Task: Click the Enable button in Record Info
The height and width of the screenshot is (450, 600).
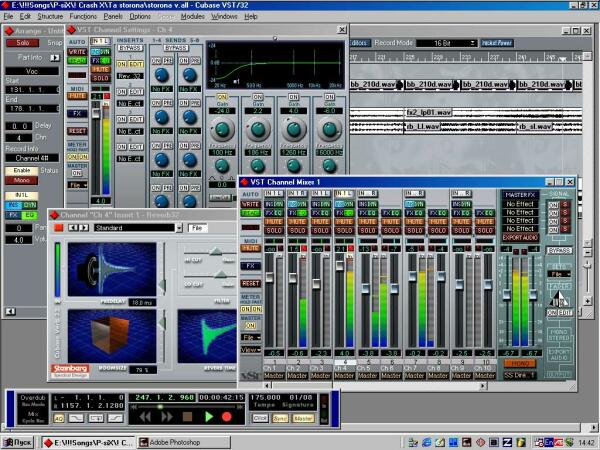Action: (22, 170)
